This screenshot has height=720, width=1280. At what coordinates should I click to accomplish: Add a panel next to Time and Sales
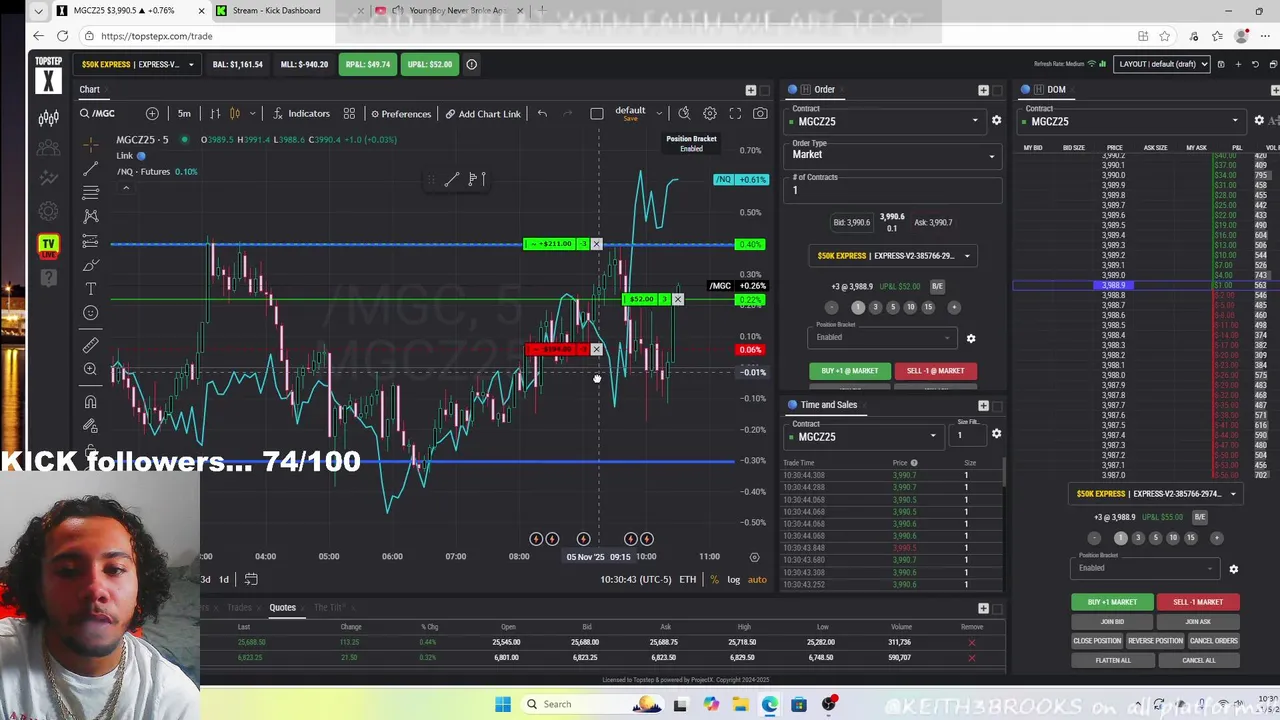click(983, 405)
